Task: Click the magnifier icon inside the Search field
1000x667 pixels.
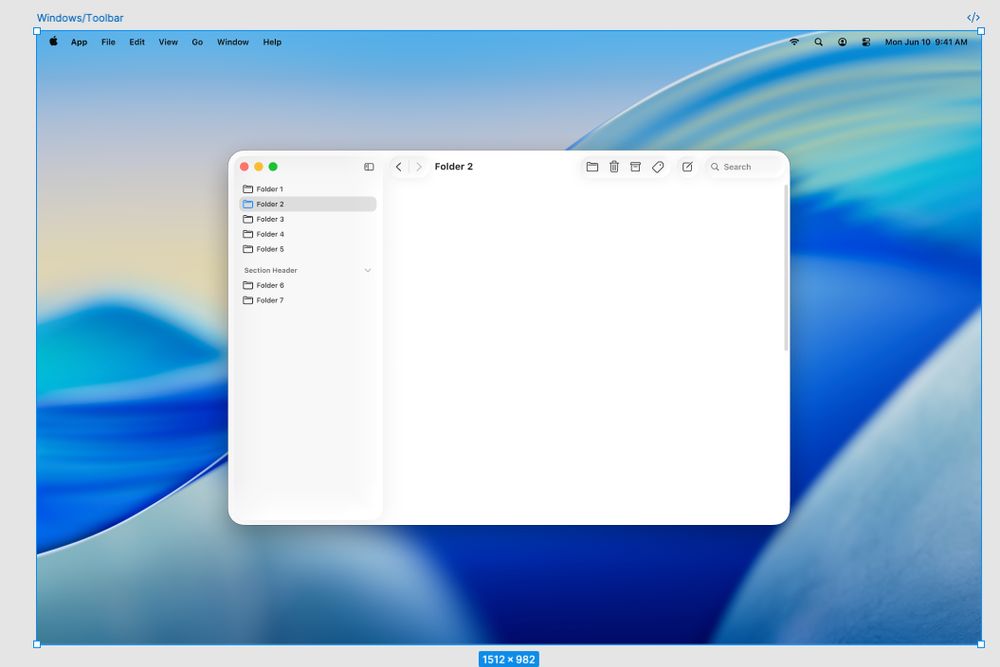Action: [715, 167]
